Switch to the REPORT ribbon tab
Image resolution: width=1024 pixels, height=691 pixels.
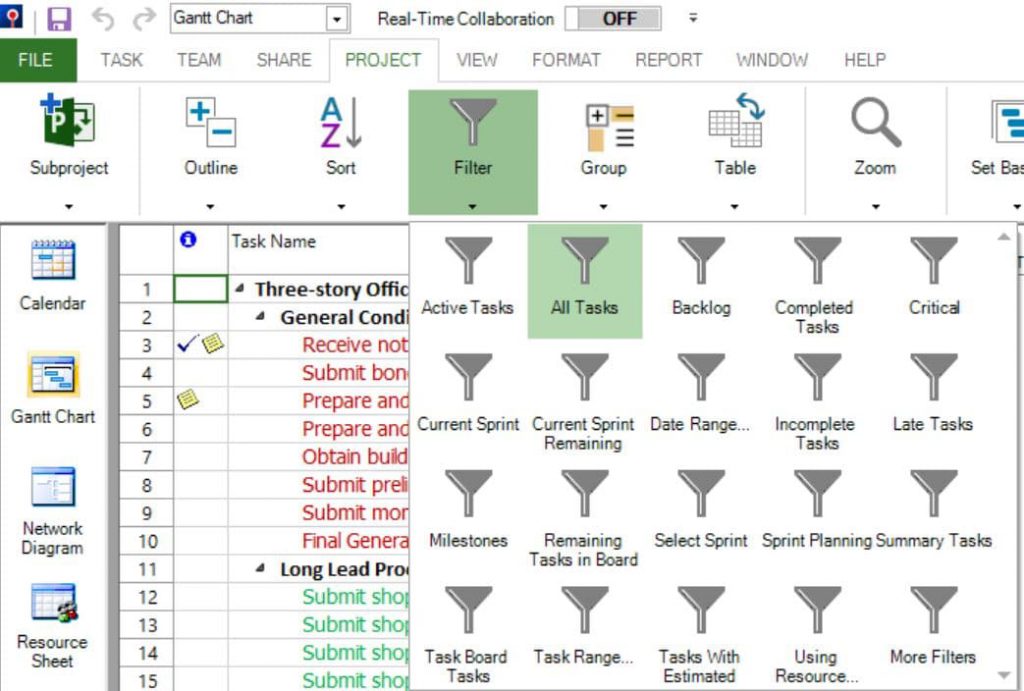[x=667, y=60]
